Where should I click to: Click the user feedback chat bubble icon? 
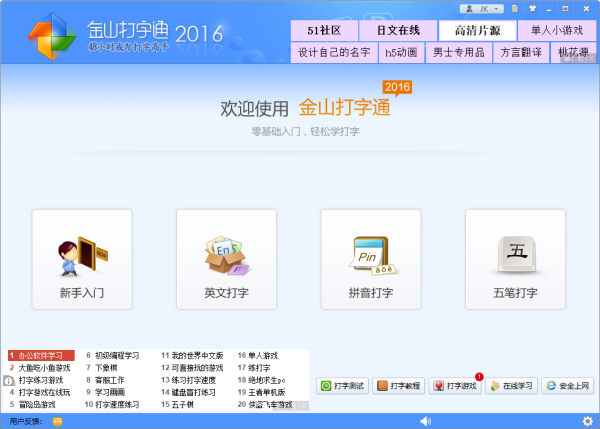57,422
